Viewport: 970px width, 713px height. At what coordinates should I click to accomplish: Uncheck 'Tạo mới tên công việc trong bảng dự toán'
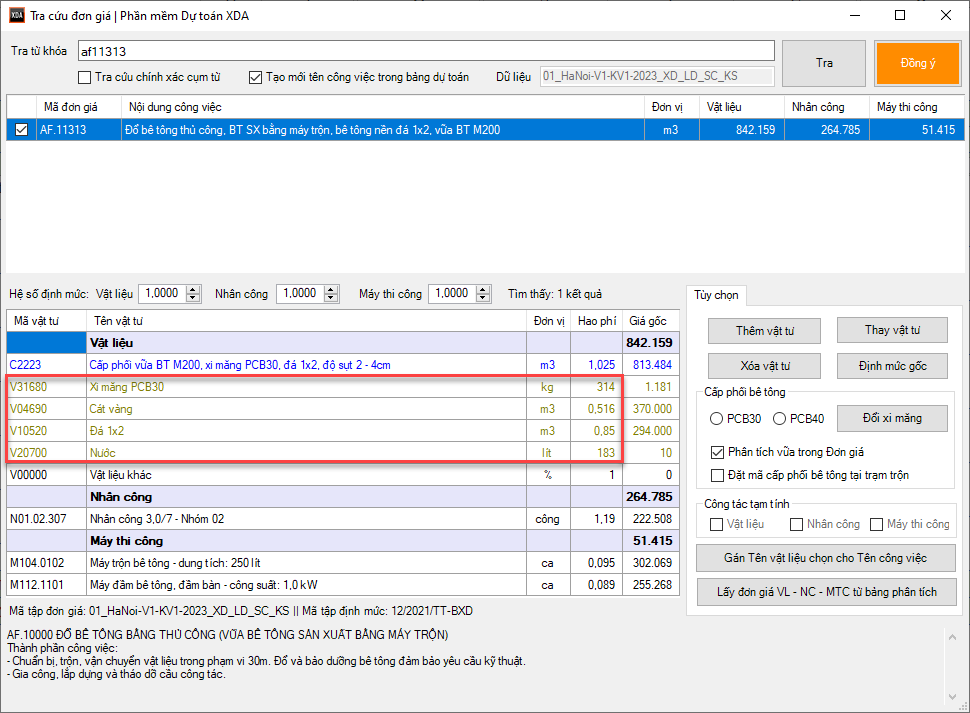[x=255, y=77]
